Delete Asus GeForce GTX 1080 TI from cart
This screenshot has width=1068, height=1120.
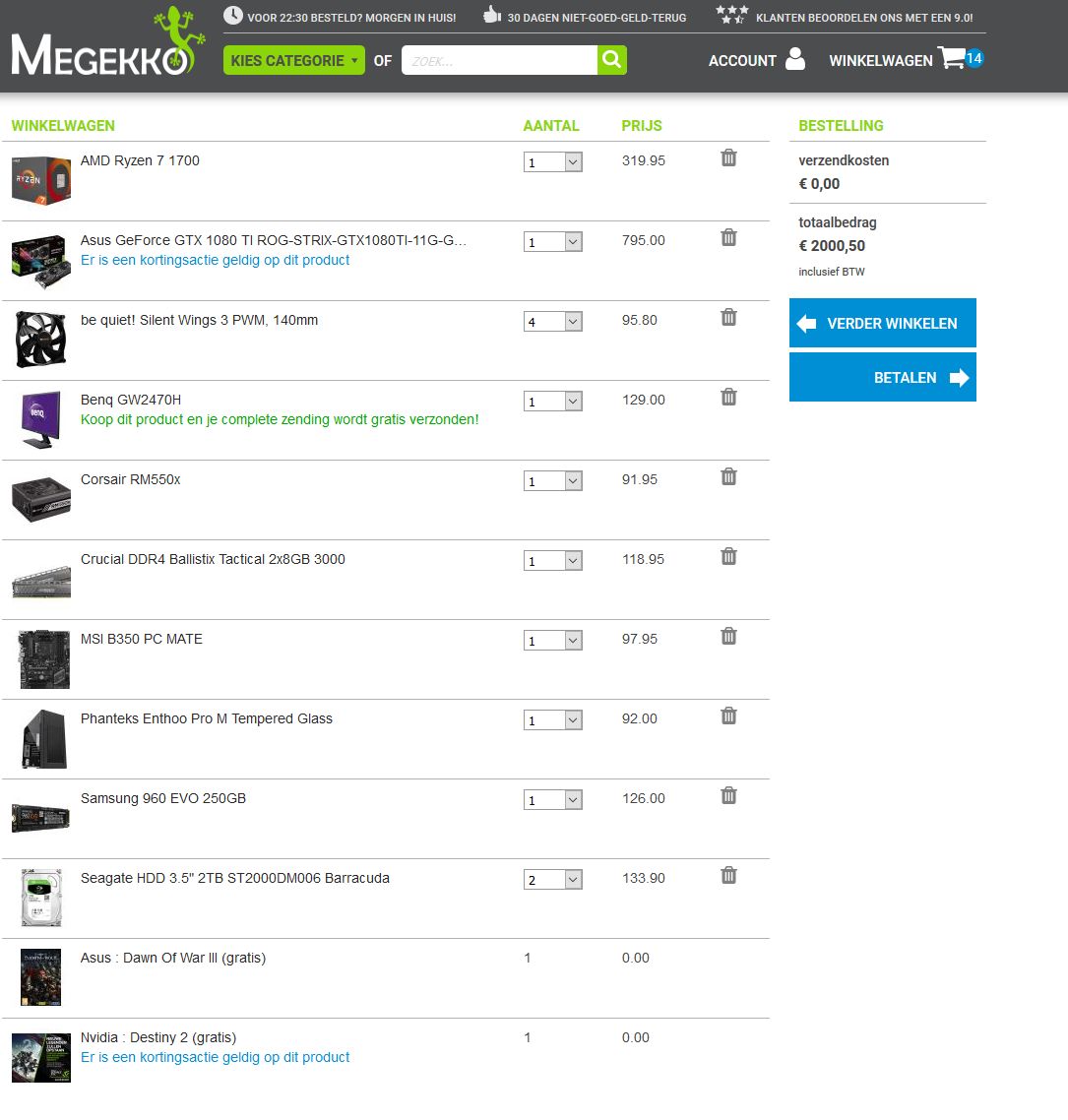[x=728, y=238]
